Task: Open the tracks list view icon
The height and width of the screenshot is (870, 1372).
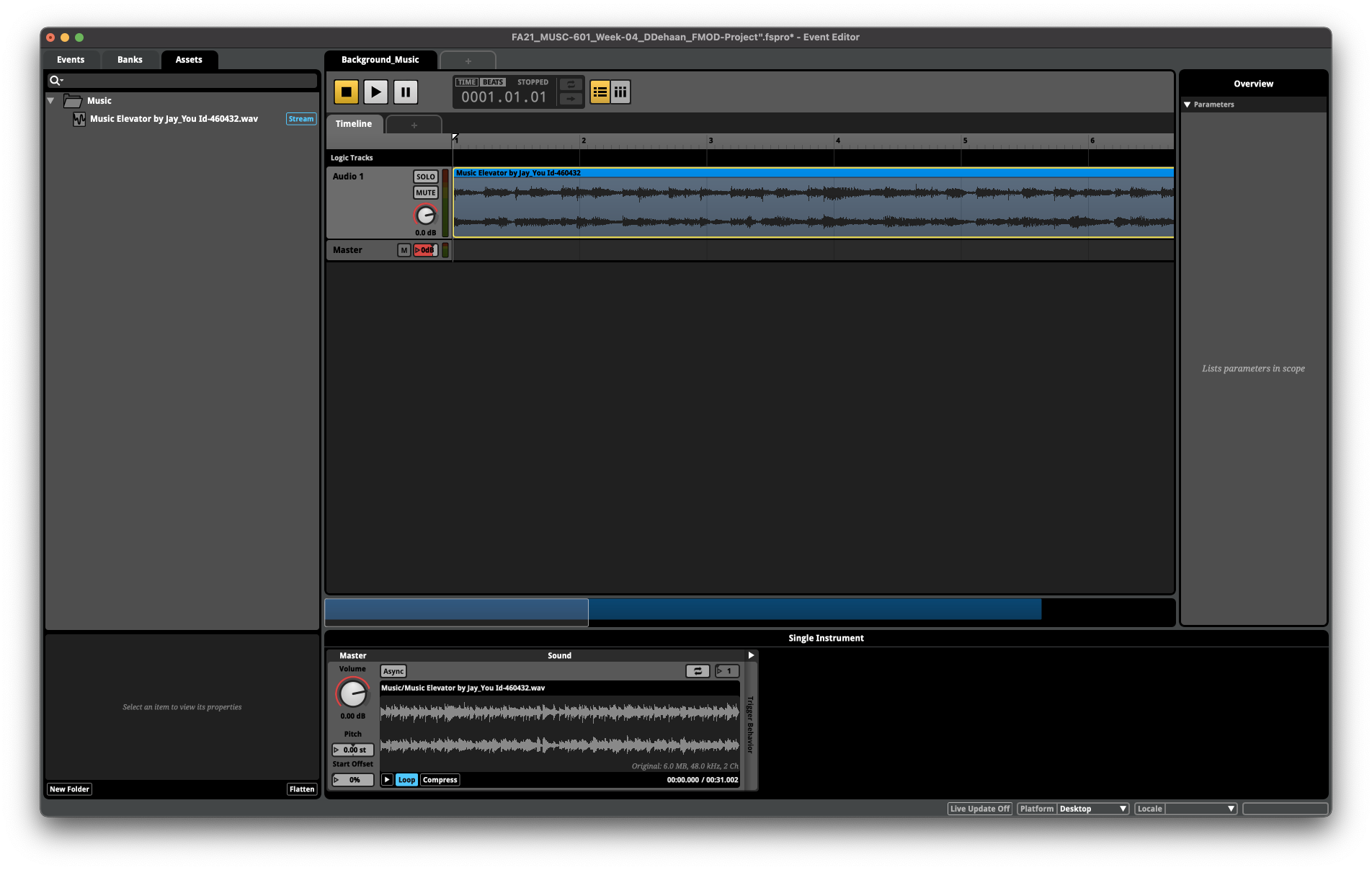Action: pos(599,92)
